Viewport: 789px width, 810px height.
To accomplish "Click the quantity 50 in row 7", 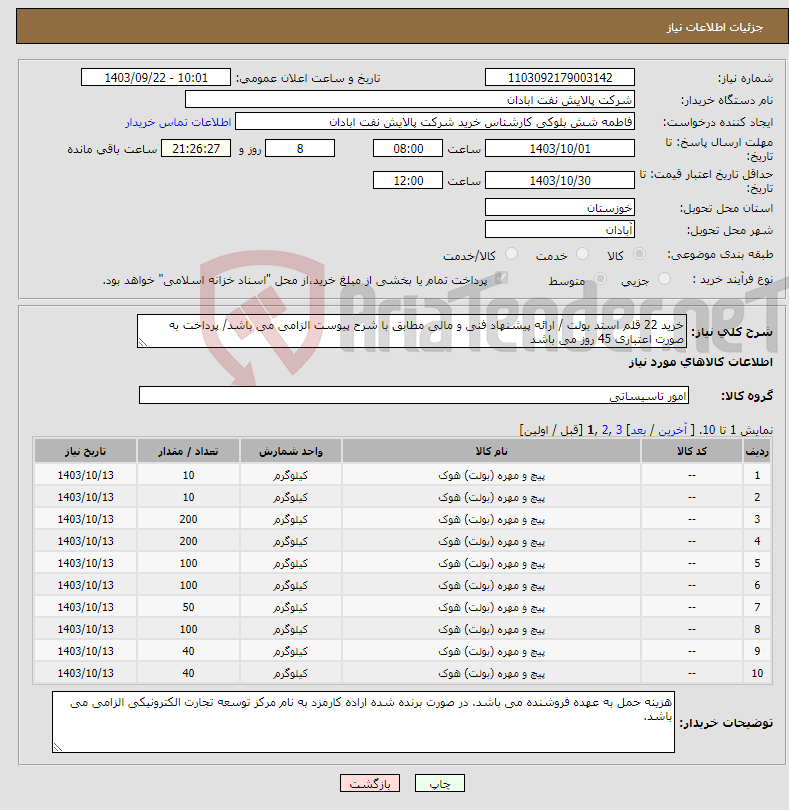I will 188,606.
